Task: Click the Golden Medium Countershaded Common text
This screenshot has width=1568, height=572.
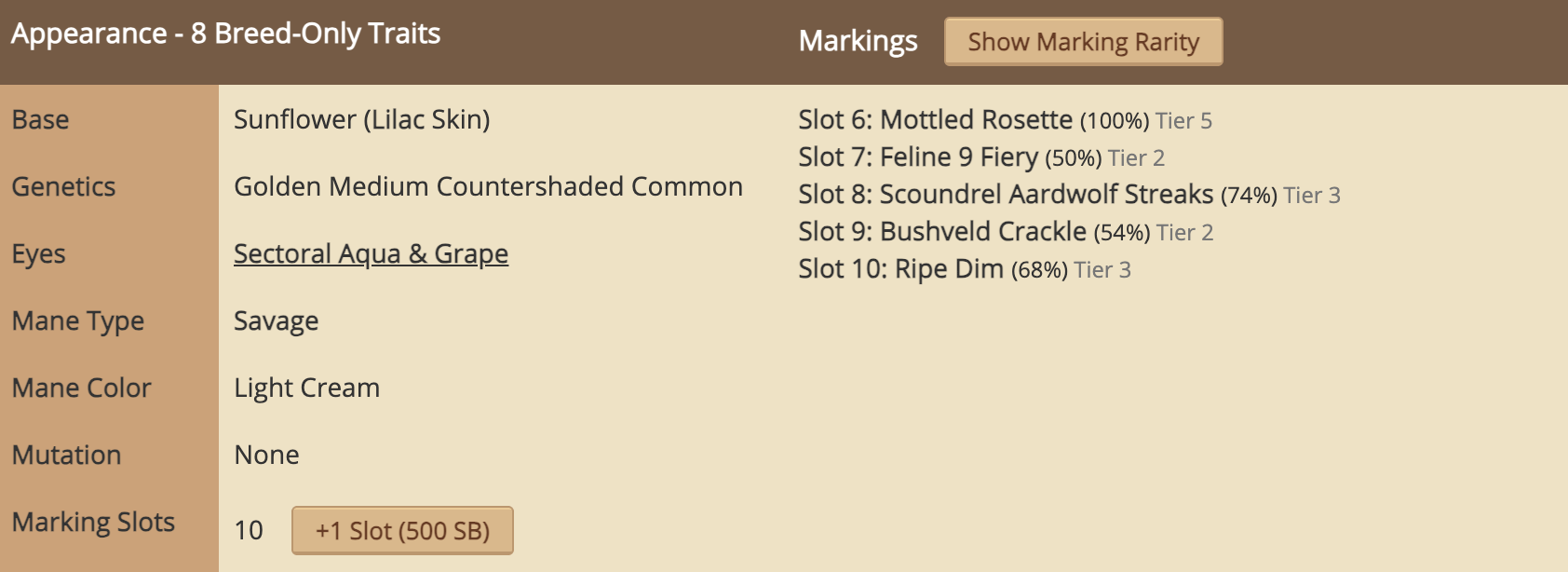Action: pos(488,187)
